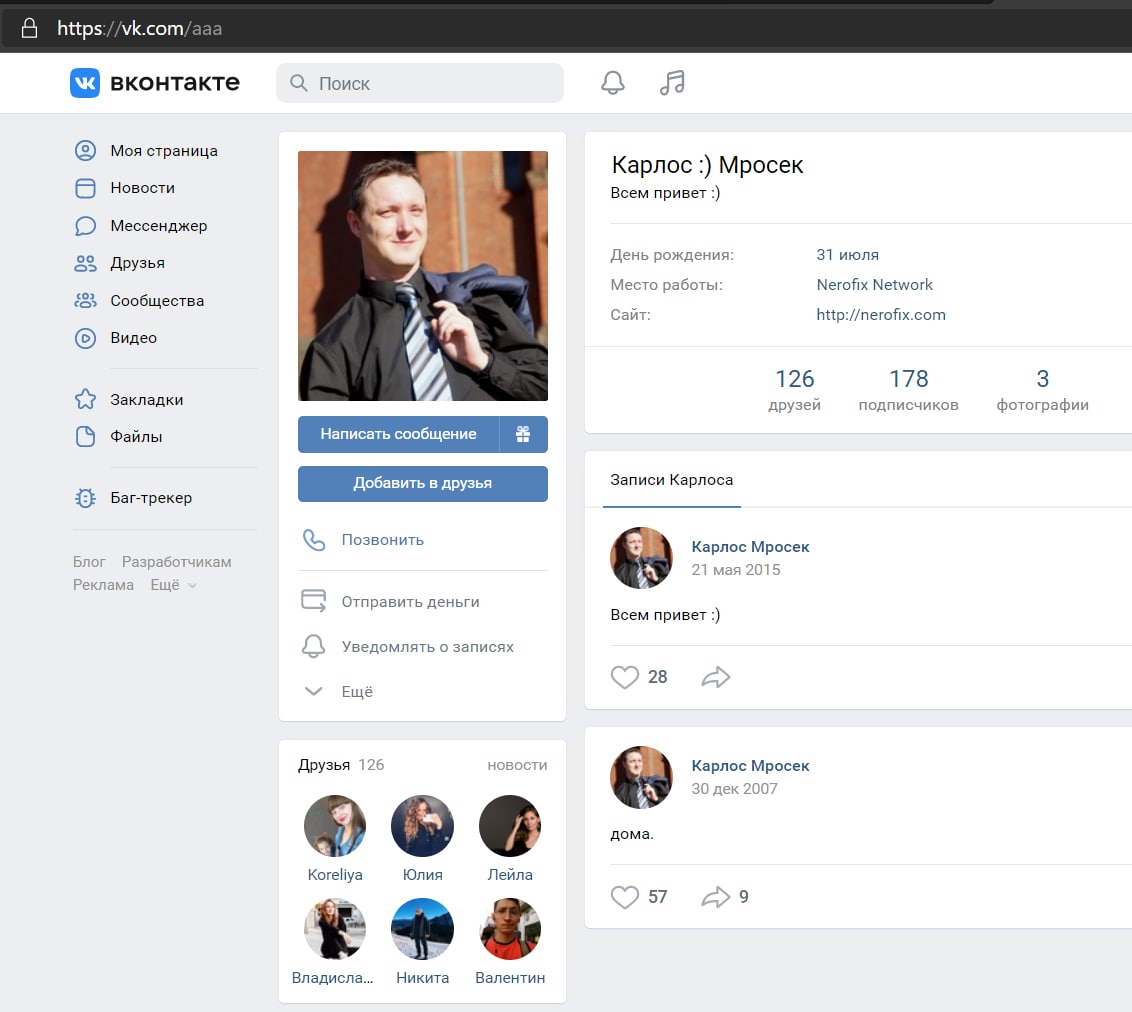This screenshot has height=1012, width=1132.
Task: Open Сообщества menu item
Action: [157, 301]
